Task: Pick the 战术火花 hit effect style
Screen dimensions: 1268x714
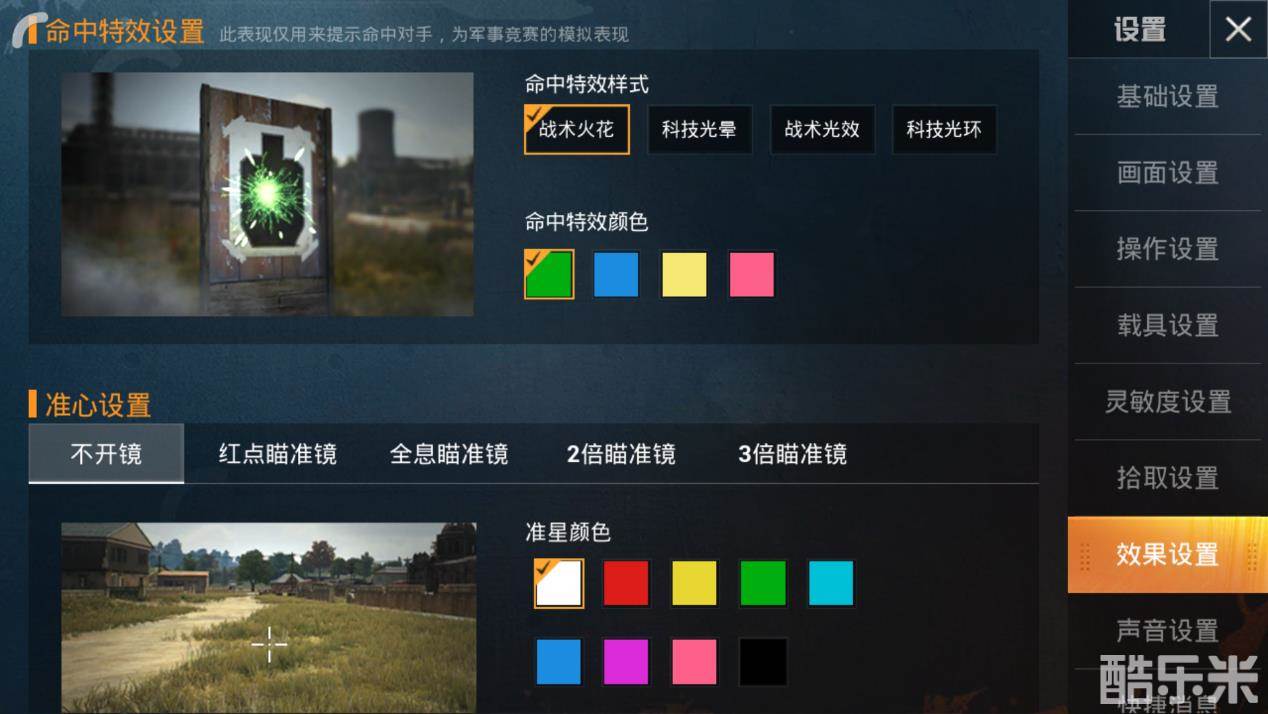Action: pyautogui.click(x=577, y=129)
